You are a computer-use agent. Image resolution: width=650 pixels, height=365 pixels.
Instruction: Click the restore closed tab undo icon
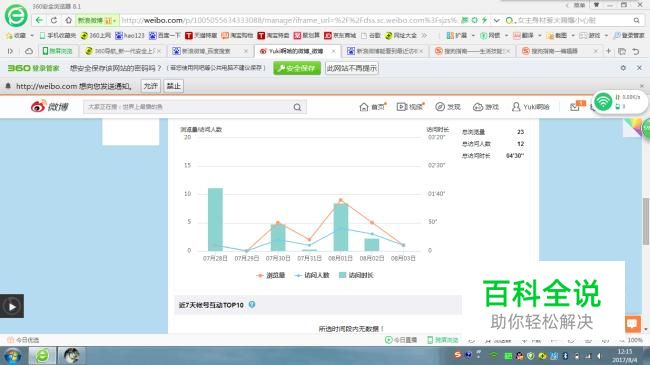[x=635, y=51]
